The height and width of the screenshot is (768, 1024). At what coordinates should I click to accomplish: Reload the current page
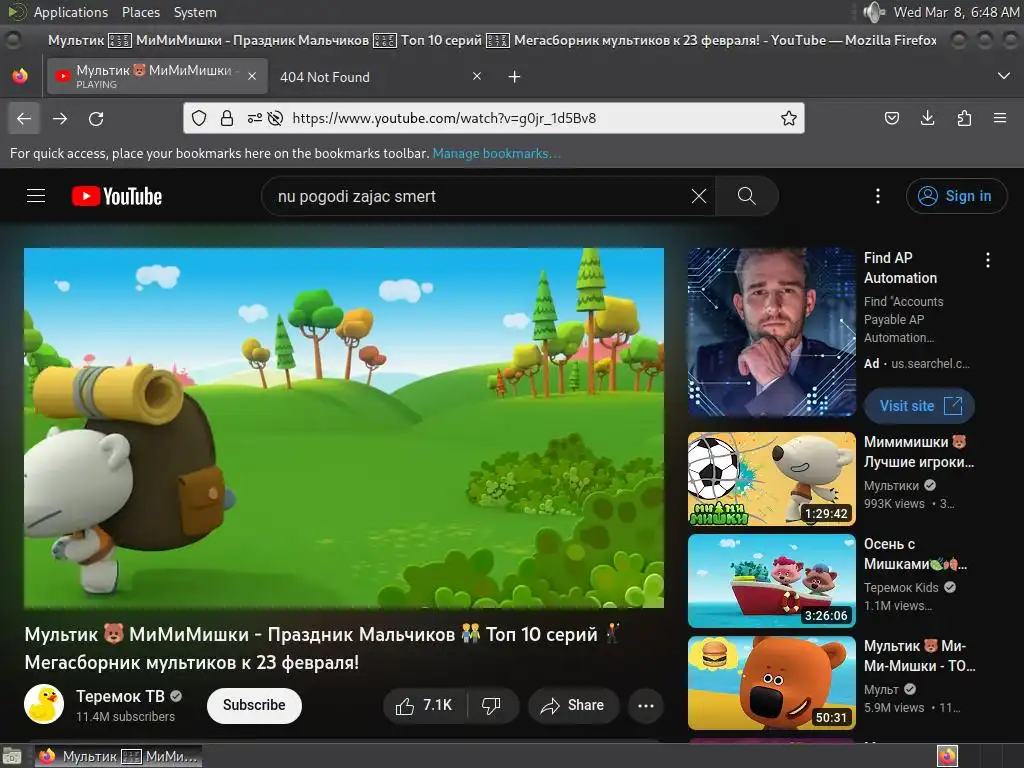coord(96,118)
